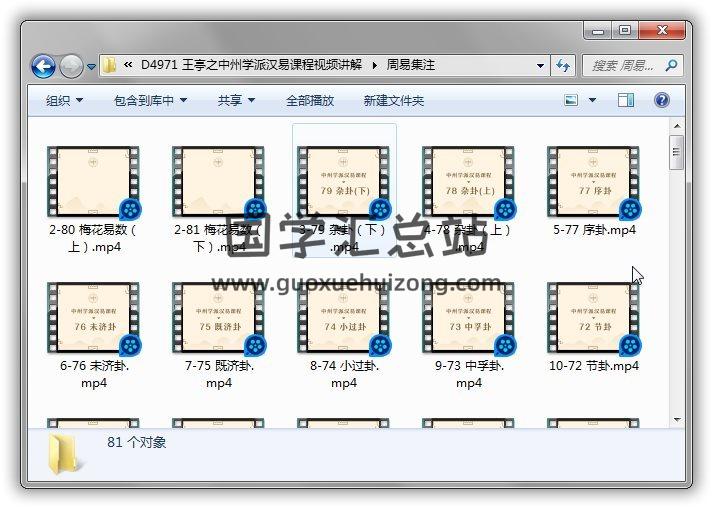The height and width of the screenshot is (509, 713).
Task: Expand the hidden path chevron in the address bar
Action: 128,65
